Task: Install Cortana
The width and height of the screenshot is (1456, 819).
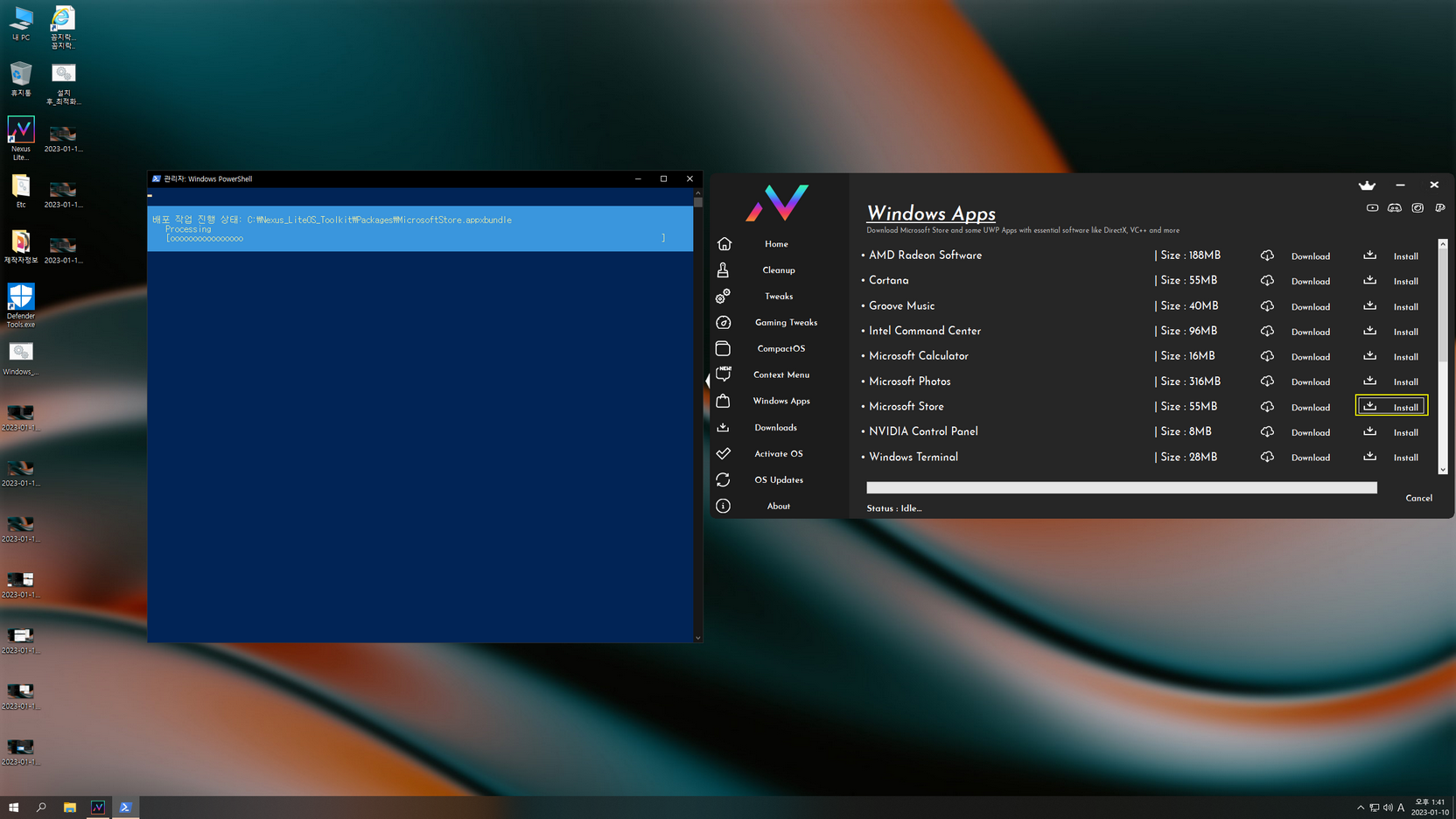Action: click(1405, 282)
